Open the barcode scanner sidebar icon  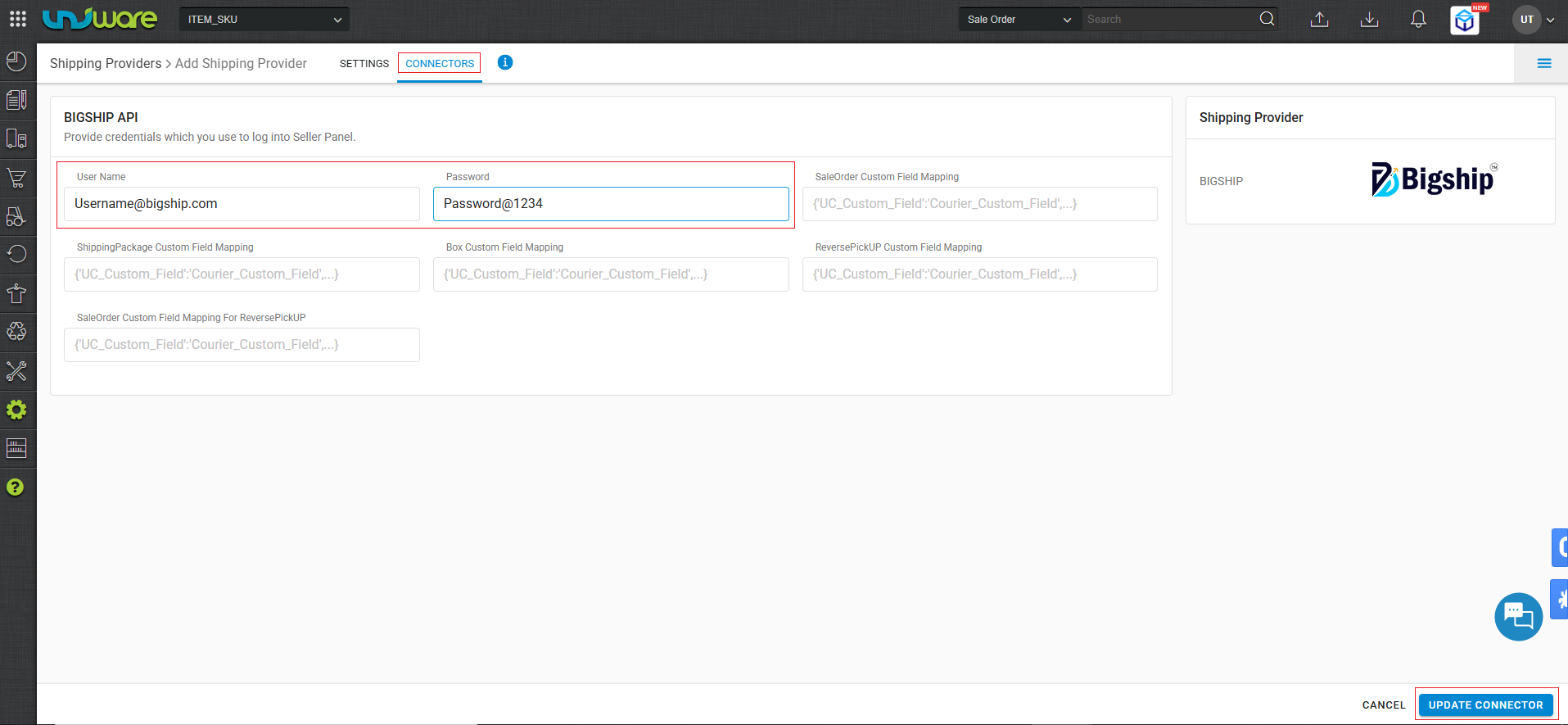coord(16,448)
